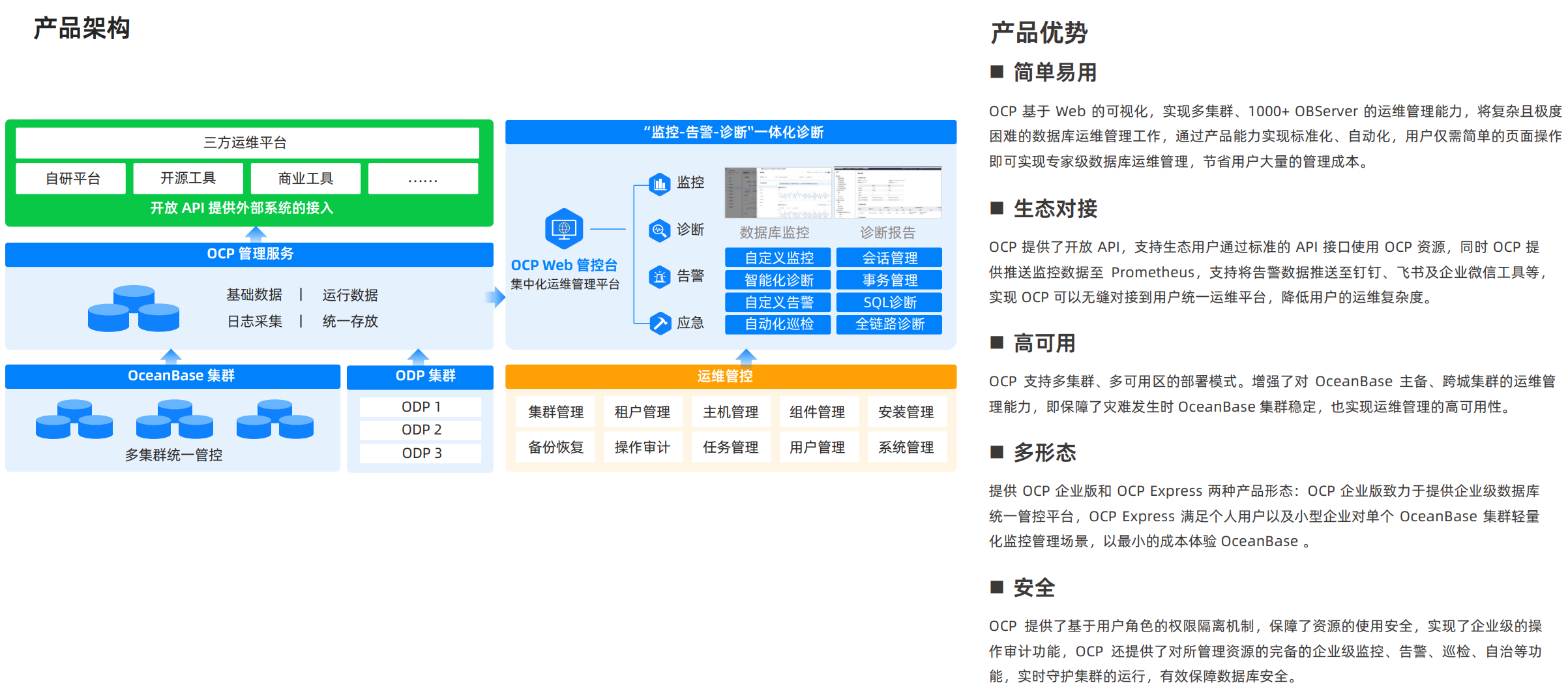Click the 主机管理 cell
The width and height of the screenshot is (1568, 700).
click(x=731, y=412)
